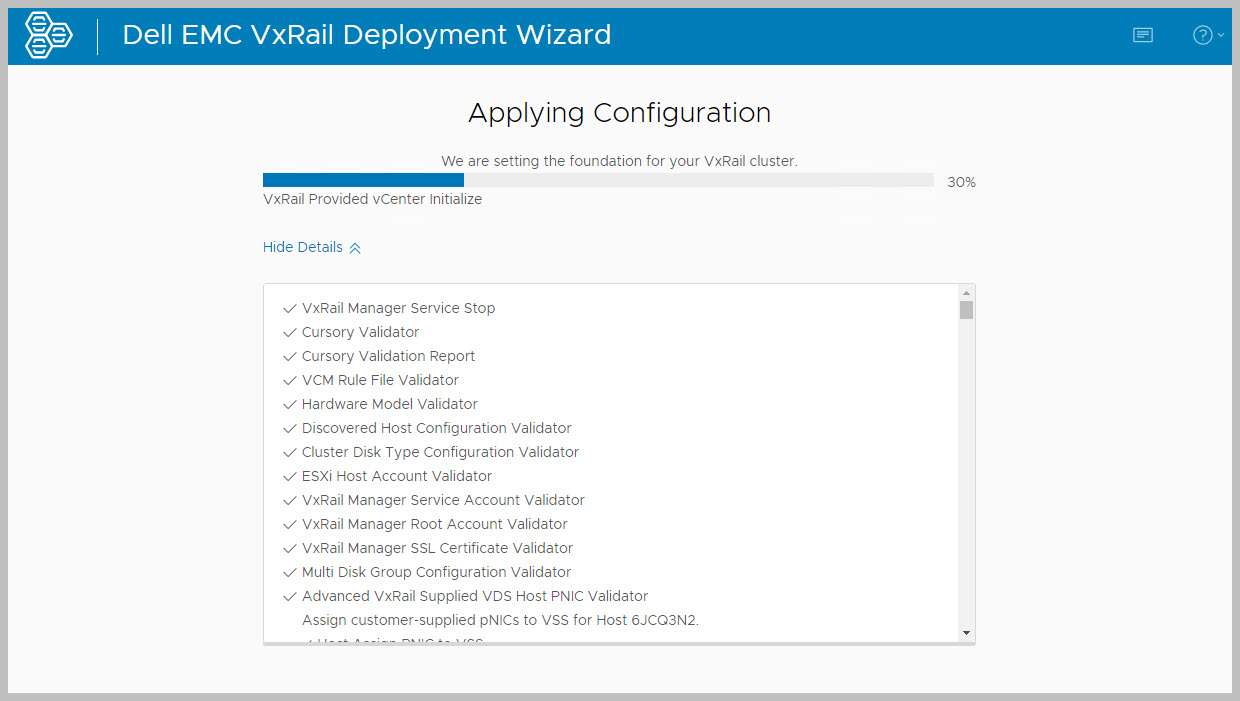Select the Cursory Validation Report entry
The width and height of the screenshot is (1240, 701).
click(388, 356)
